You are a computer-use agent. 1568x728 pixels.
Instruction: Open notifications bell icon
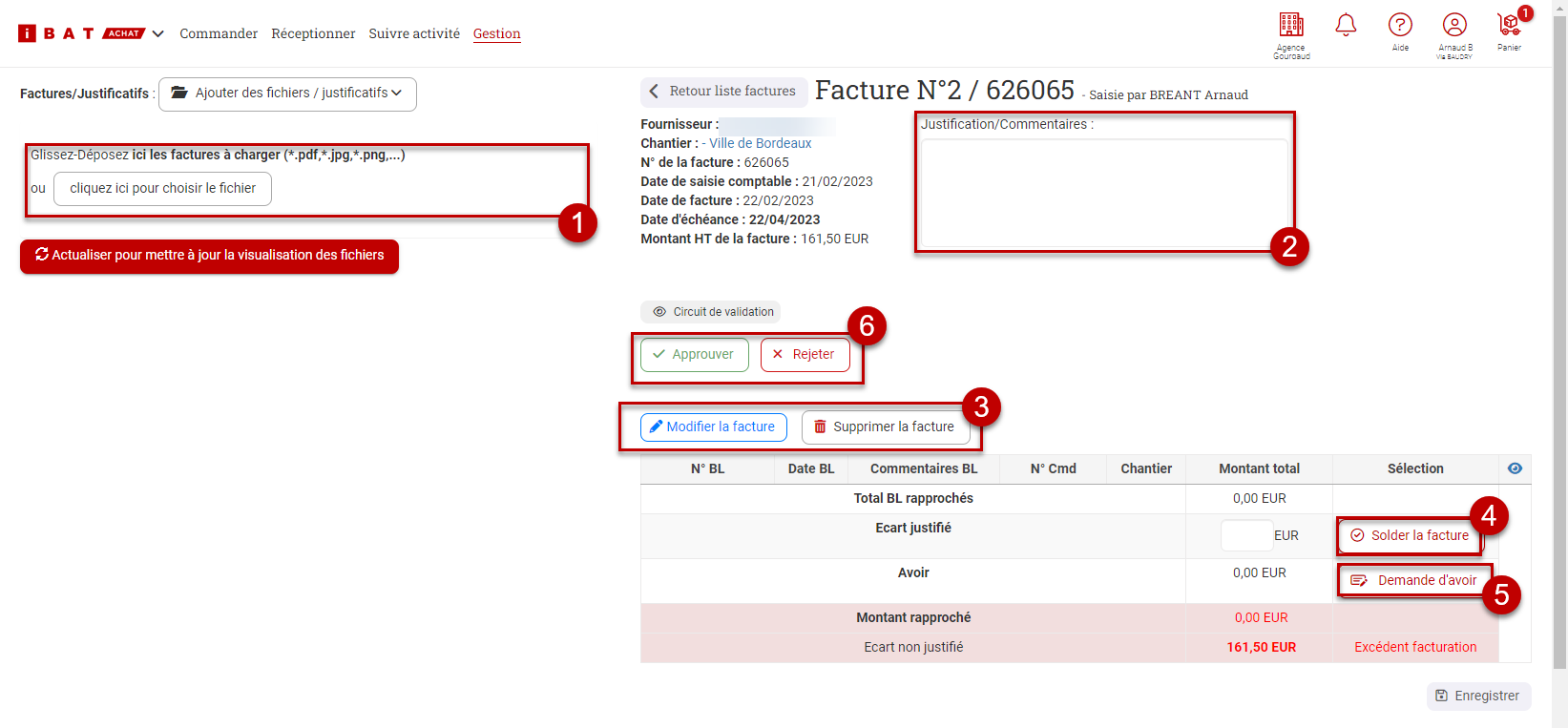1346,25
